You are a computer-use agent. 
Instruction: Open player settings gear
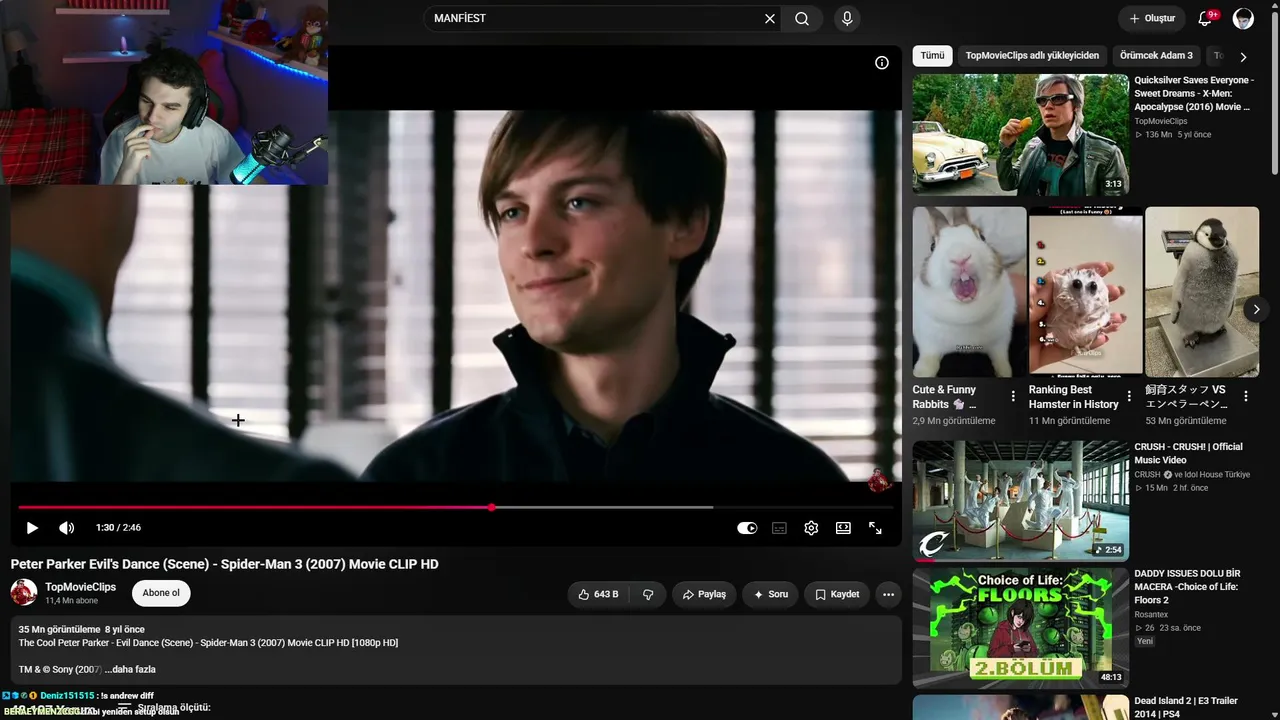811,528
